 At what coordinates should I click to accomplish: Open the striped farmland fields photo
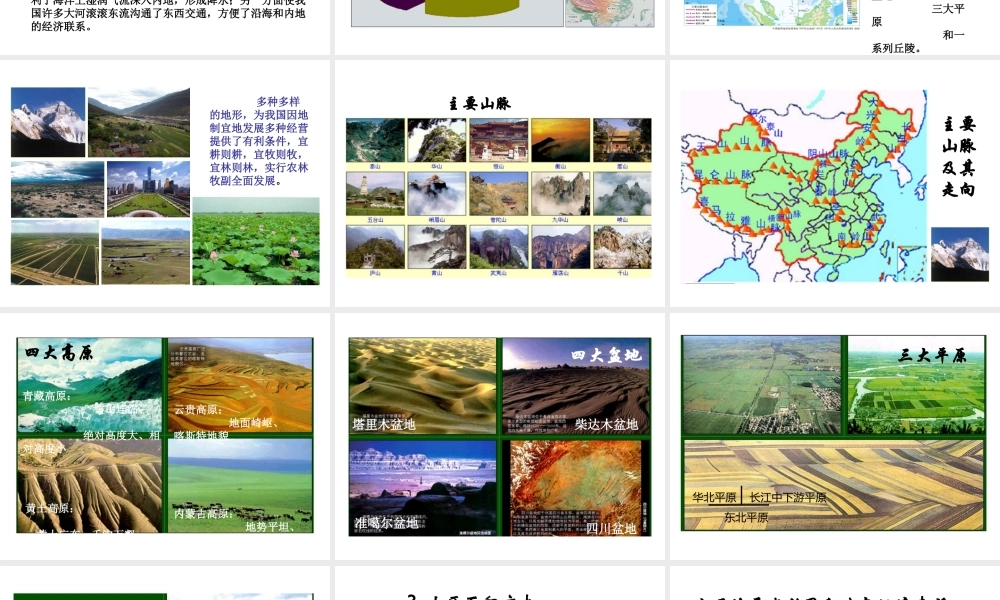(55, 252)
